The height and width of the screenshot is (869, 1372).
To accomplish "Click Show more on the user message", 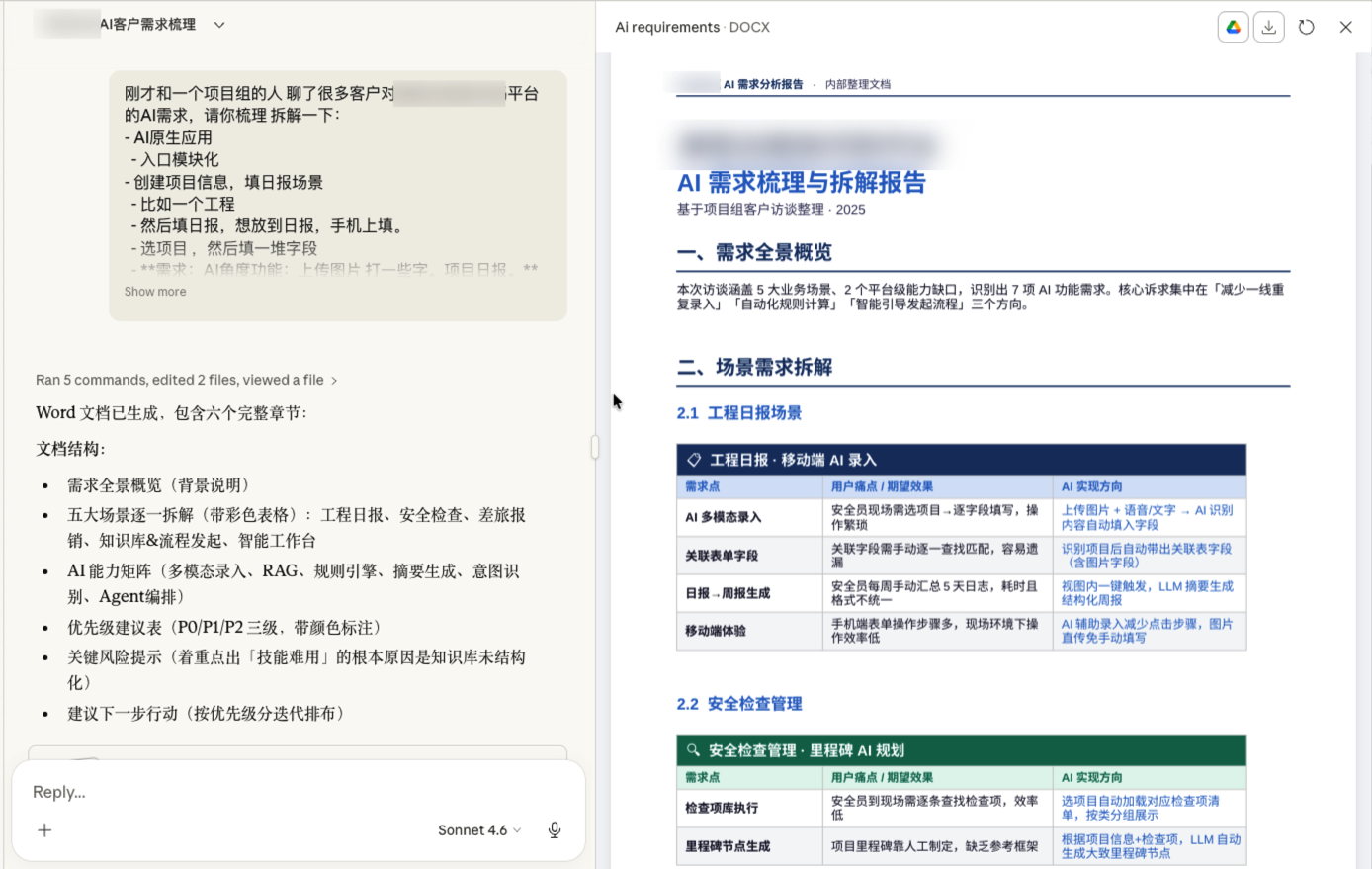I will (155, 292).
